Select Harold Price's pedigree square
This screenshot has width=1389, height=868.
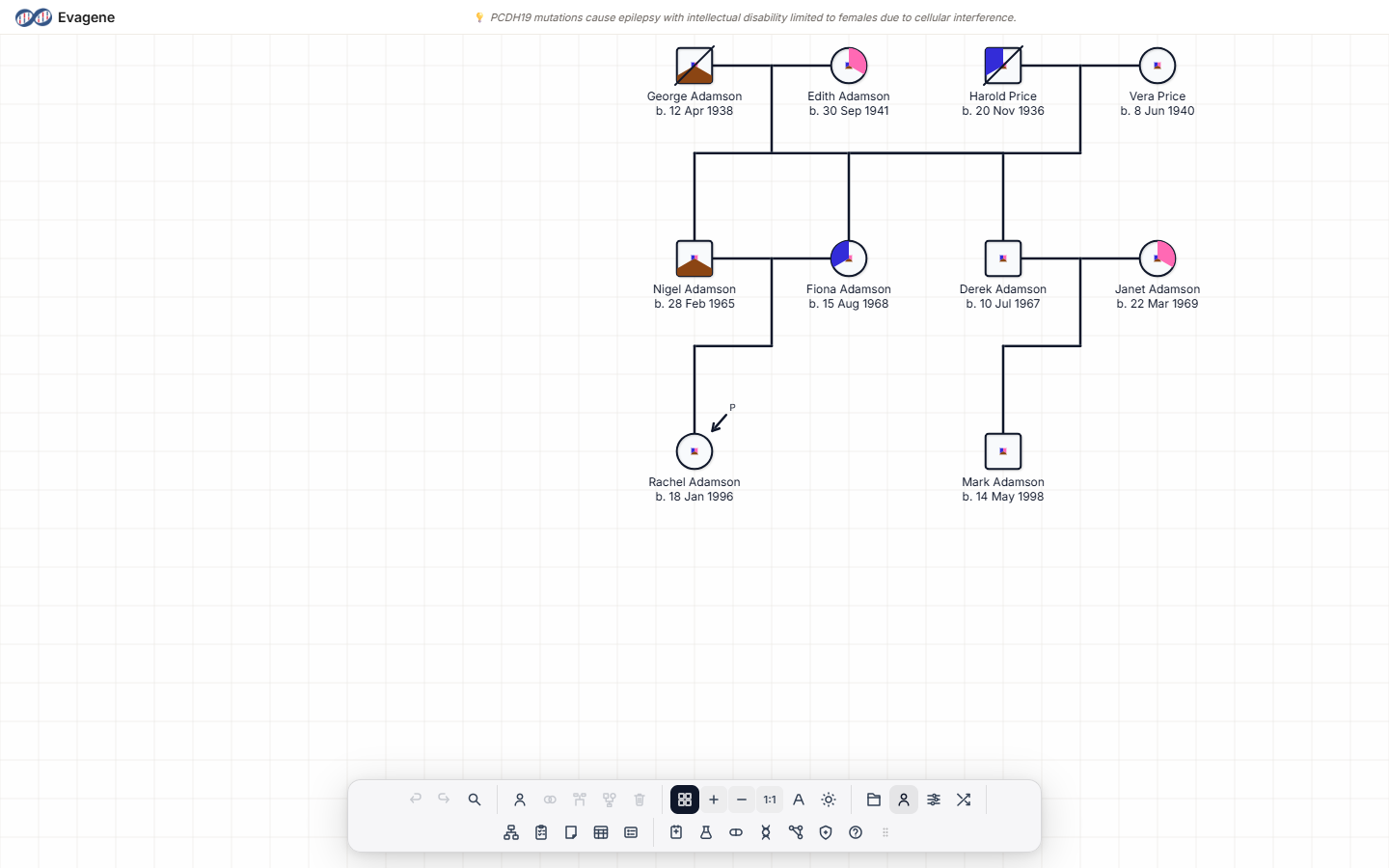[x=1003, y=66]
